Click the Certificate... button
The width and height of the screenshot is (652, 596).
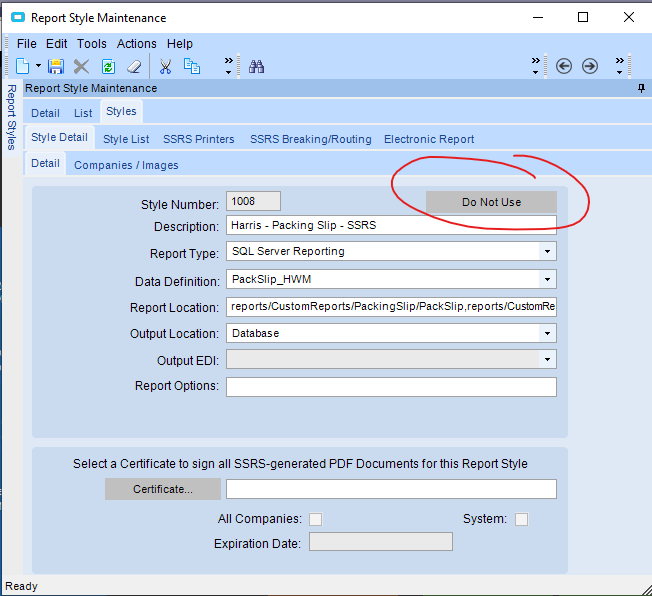[x=163, y=489]
